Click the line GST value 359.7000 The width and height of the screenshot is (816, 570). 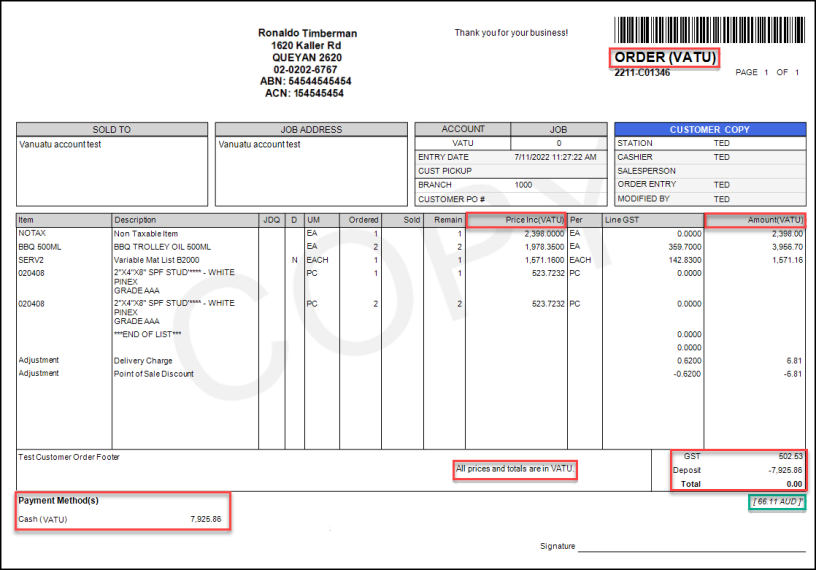[x=685, y=247]
